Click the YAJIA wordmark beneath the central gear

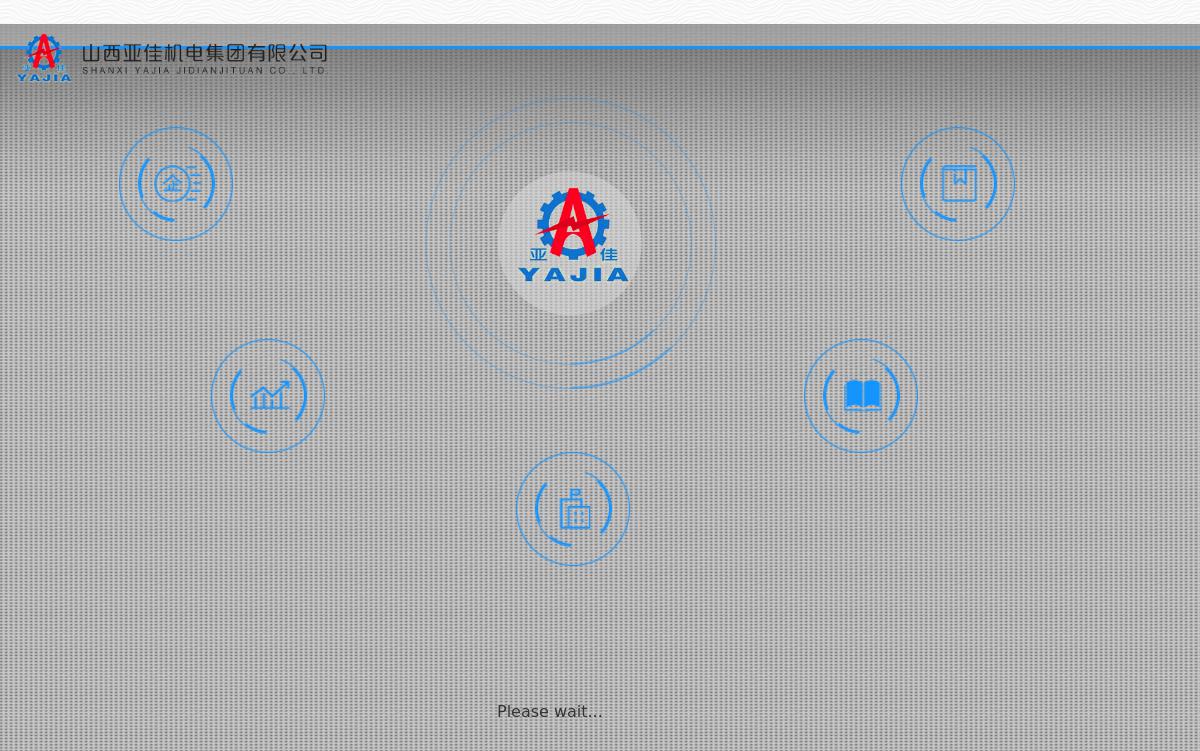click(573, 274)
